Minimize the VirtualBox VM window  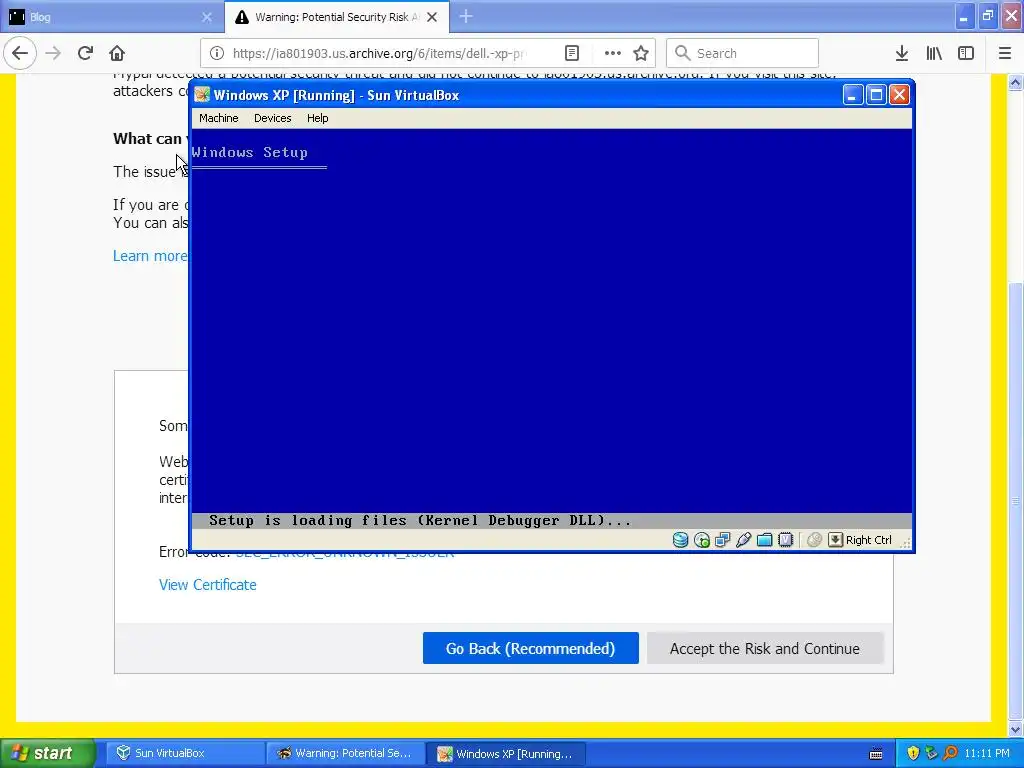click(852, 95)
